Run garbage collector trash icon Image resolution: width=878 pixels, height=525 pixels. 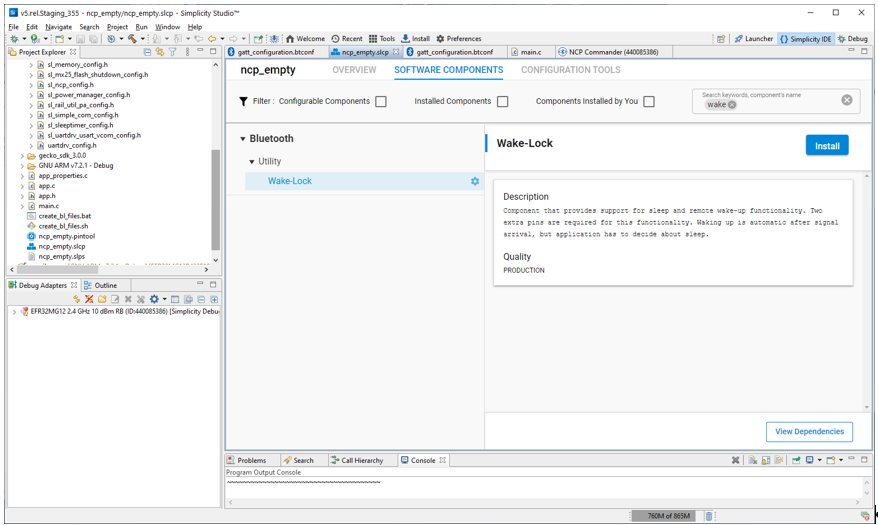[x=709, y=516]
